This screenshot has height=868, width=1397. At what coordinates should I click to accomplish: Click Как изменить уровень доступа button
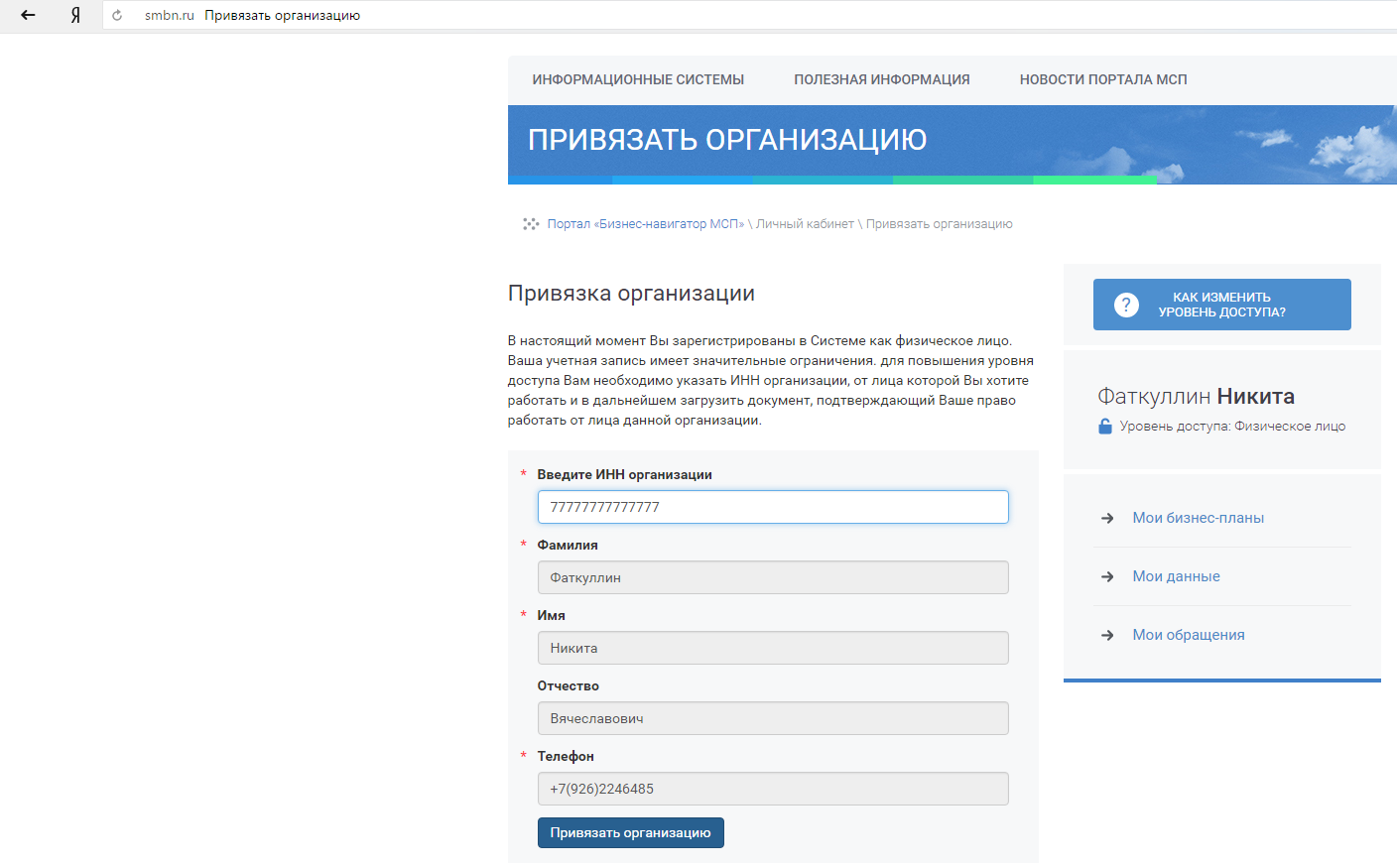click(x=1221, y=305)
